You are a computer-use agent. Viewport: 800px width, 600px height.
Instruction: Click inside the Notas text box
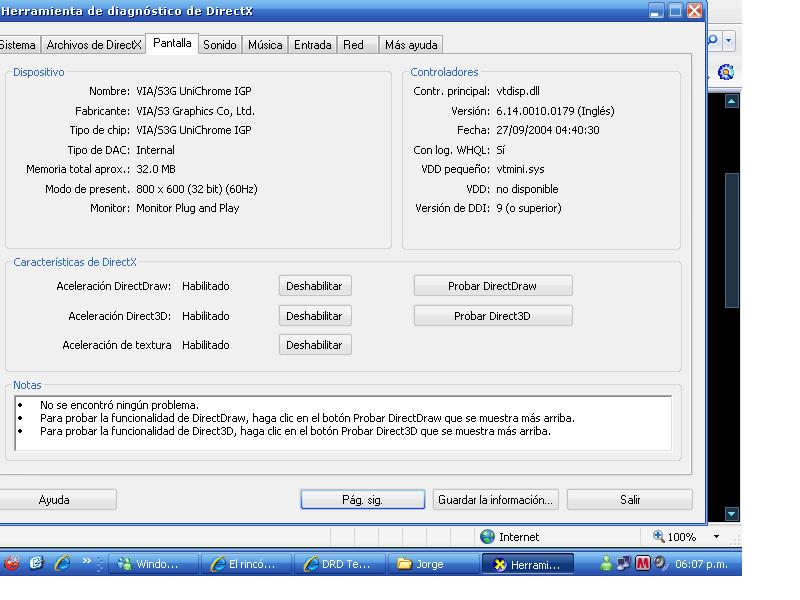(343, 423)
